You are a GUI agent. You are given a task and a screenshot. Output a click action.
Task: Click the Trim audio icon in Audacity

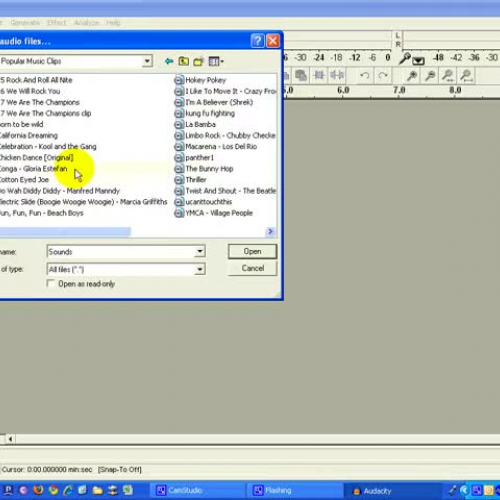[x=319, y=76]
